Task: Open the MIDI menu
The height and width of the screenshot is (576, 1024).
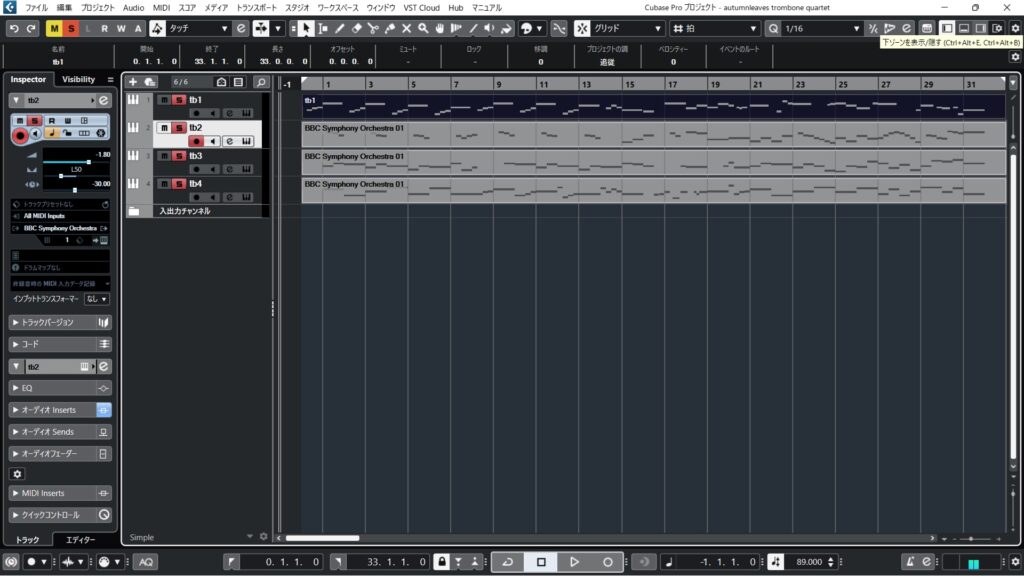Action: (x=161, y=7)
